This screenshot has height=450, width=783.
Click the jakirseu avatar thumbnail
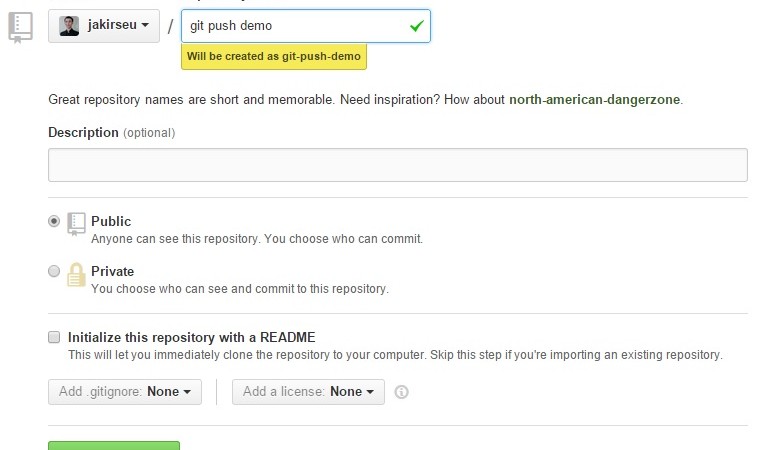tap(69, 26)
